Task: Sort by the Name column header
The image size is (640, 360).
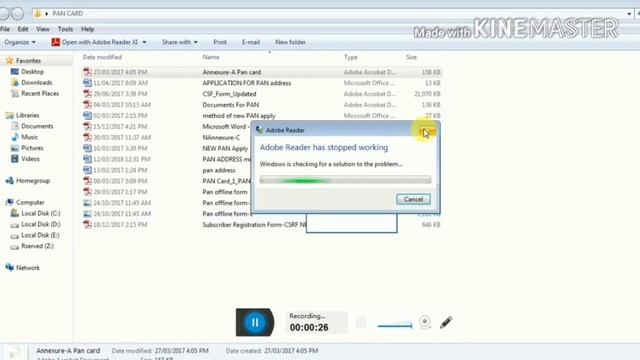Action: pos(211,57)
